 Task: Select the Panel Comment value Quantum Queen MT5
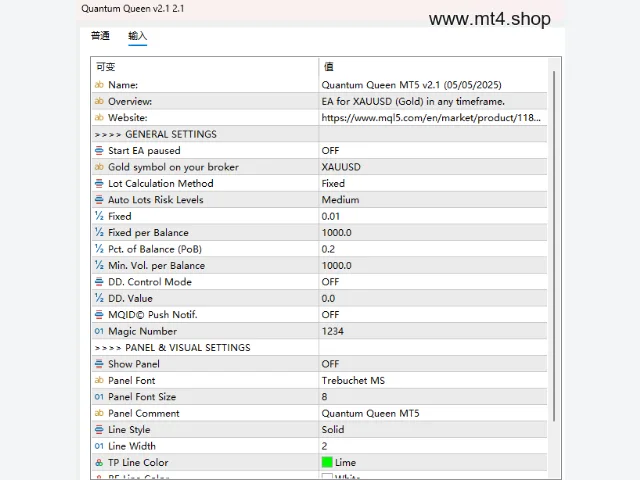(433, 413)
